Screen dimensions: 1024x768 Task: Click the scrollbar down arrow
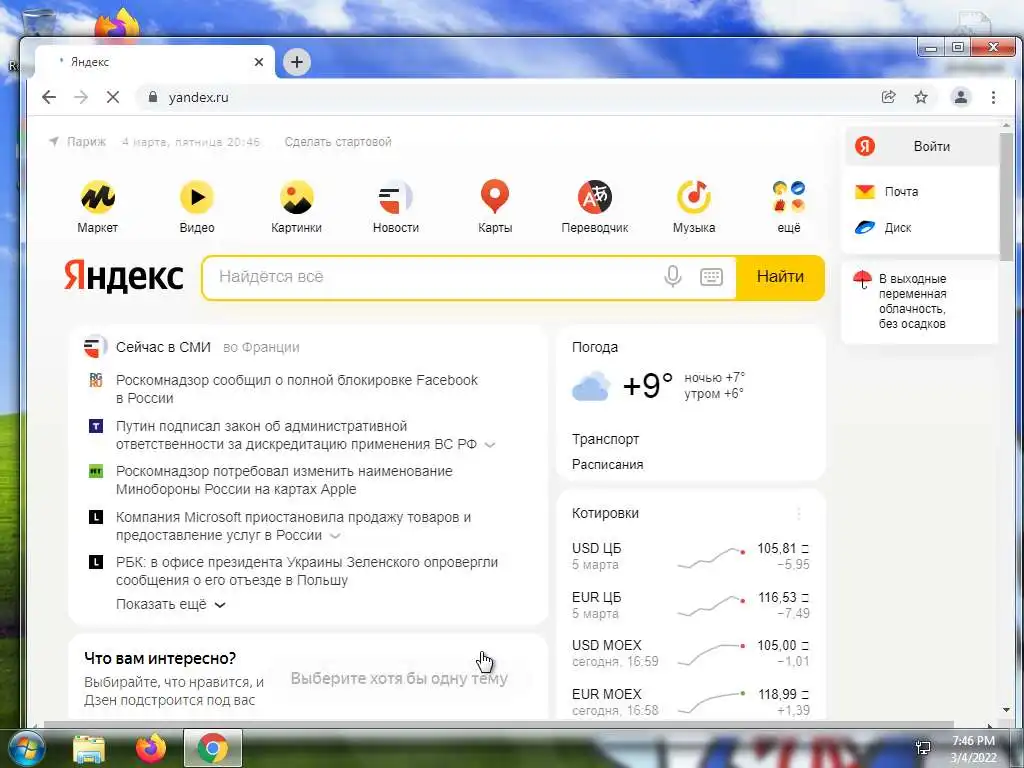(x=1006, y=711)
